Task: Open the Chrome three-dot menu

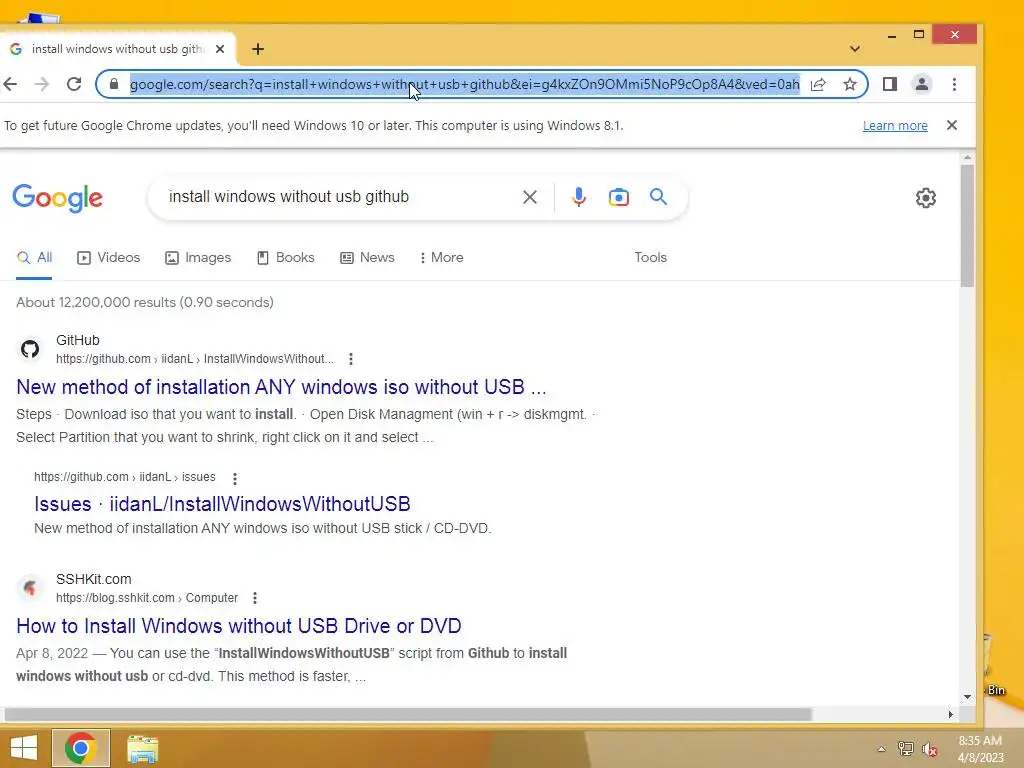Action: pyautogui.click(x=954, y=84)
